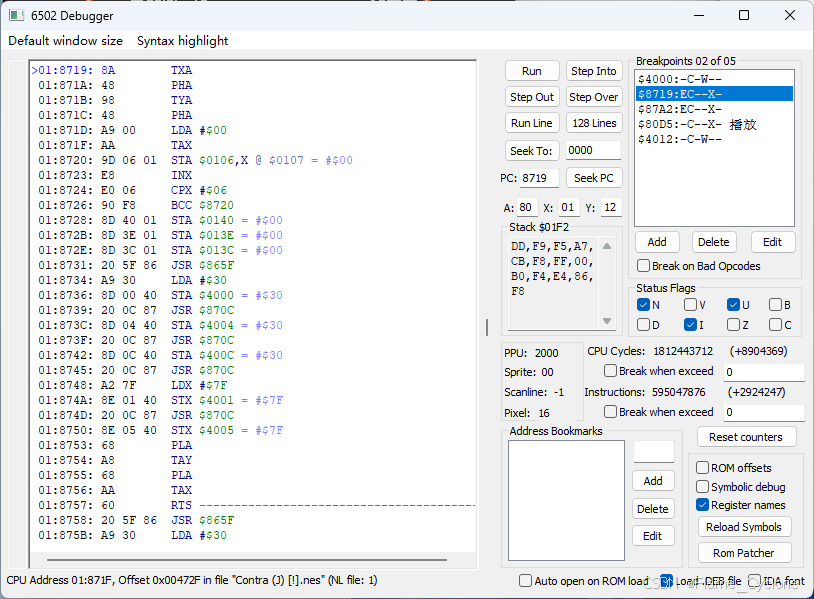This screenshot has height=599, width=814.
Task: Click the stack scroll up arrow
Action: pyautogui.click(x=607, y=246)
